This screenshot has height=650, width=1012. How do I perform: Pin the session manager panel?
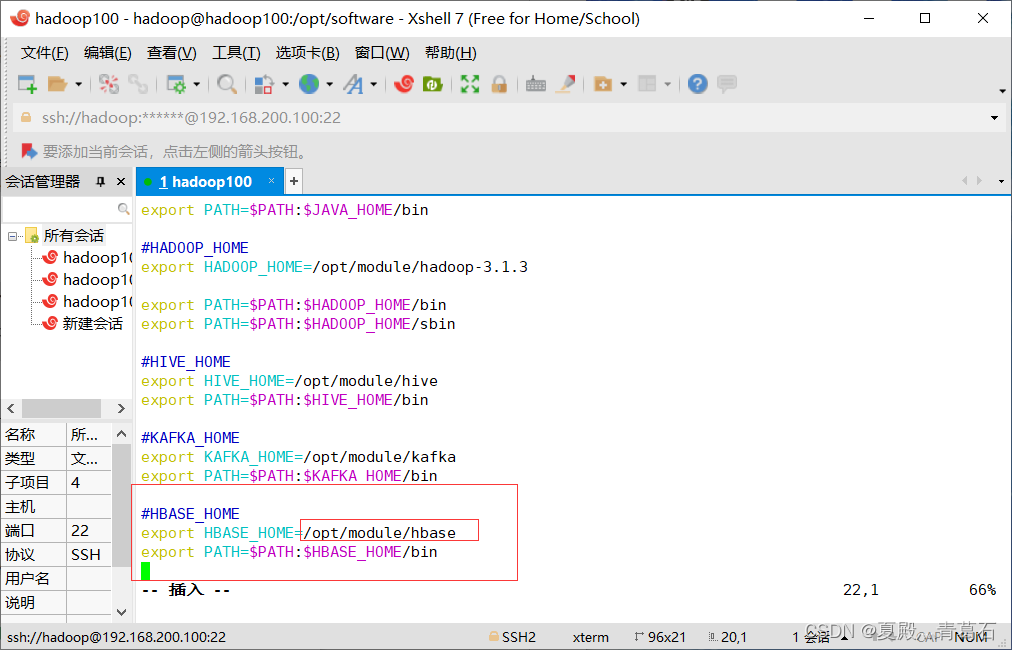(100, 182)
